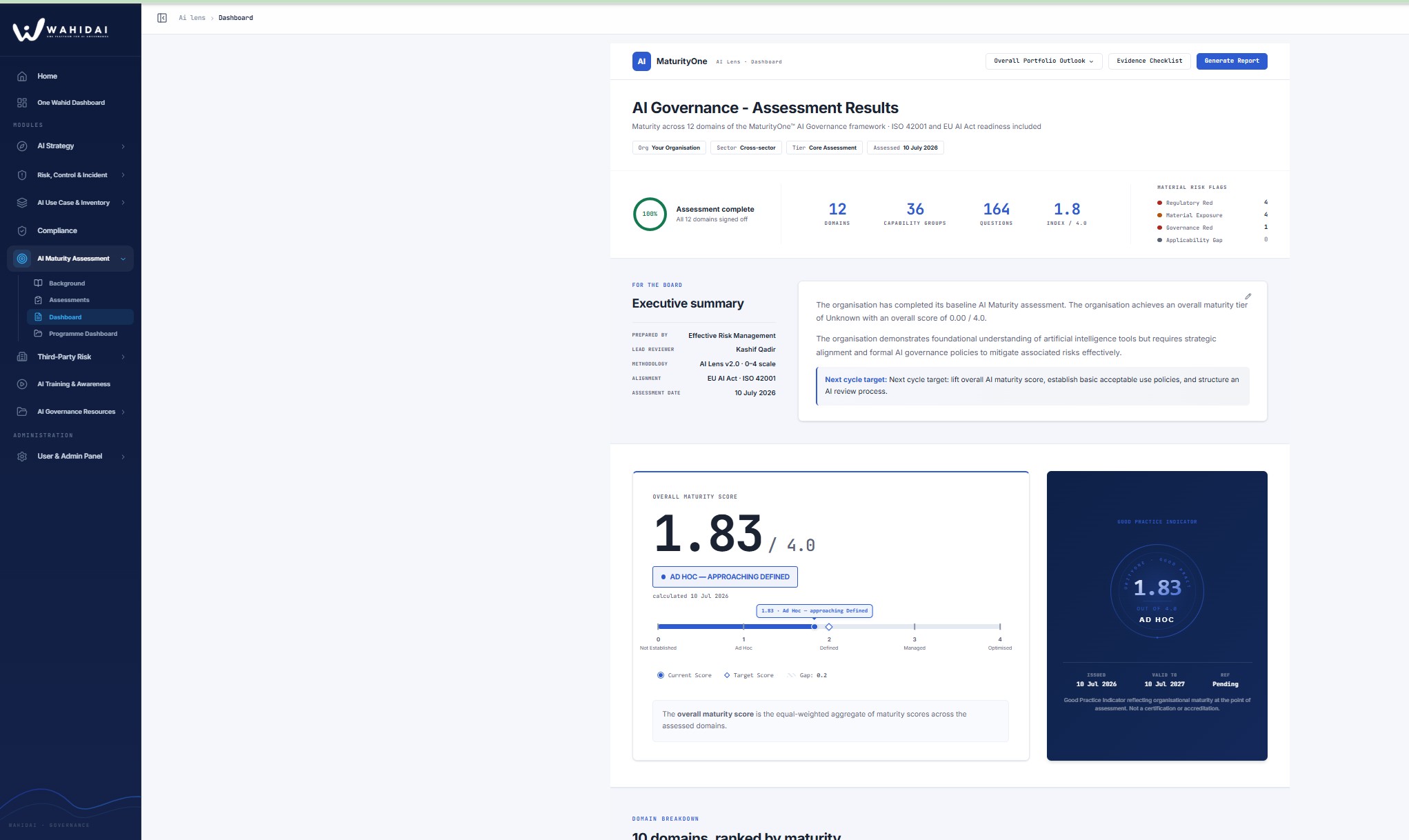Click the Background book icon
Image resolution: width=1409 pixels, height=840 pixels.
pyautogui.click(x=38, y=283)
